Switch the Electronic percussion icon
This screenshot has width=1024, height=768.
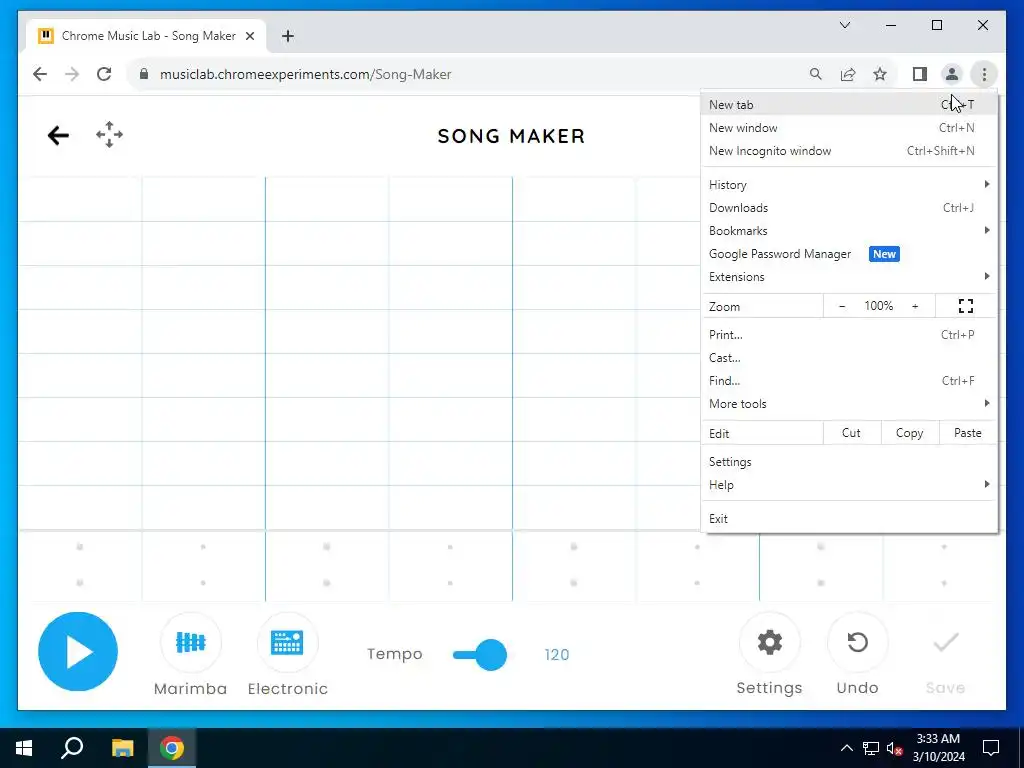pos(287,643)
